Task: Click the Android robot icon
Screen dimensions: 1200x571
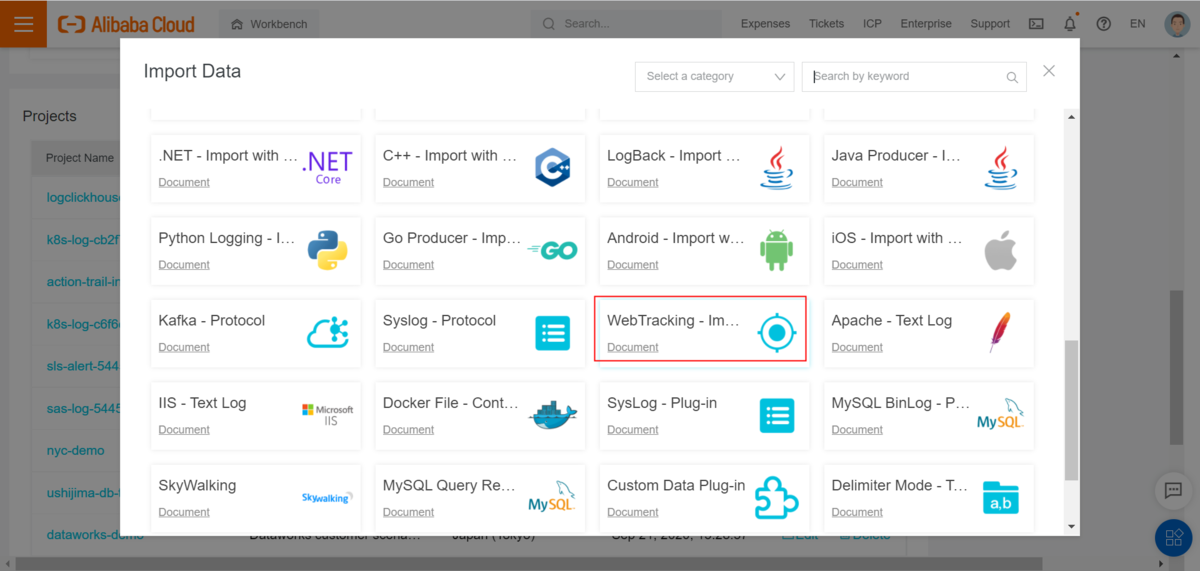Action: 777,250
